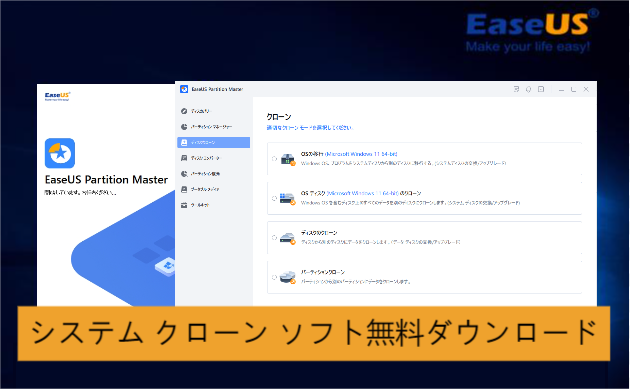
Task: Open the toolbox Toolkit sidebar item
Action: coord(195,205)
